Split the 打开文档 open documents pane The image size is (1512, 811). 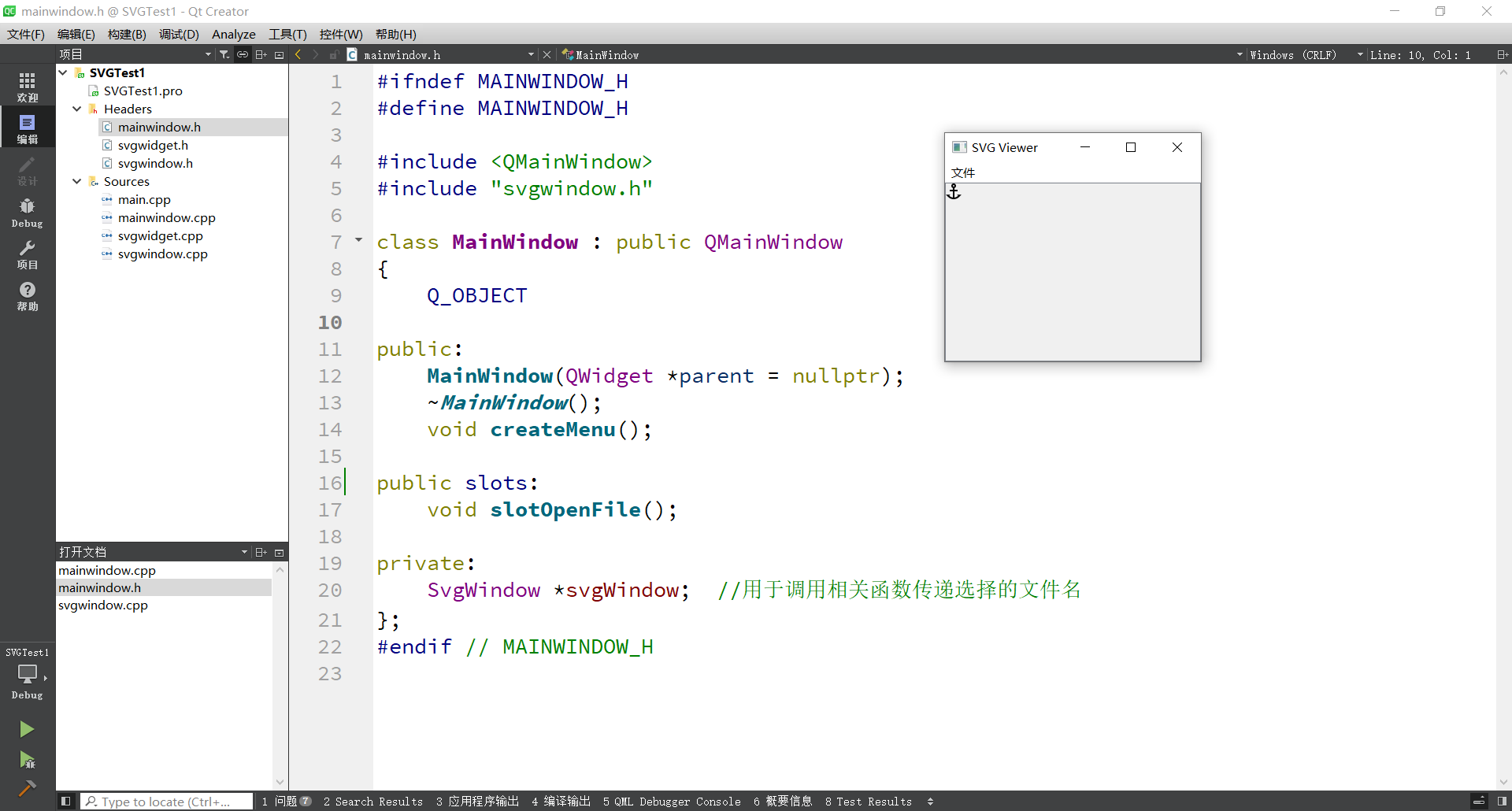pyautogui.click(x=261, y=553)
